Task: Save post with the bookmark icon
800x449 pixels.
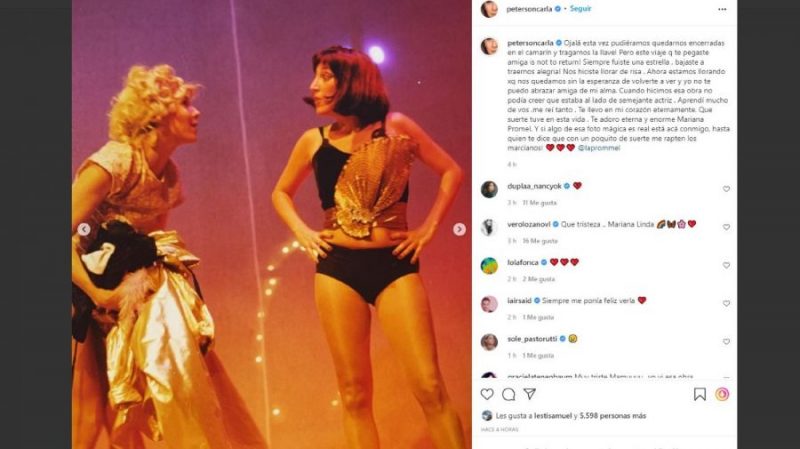Action: pos(699,394)
